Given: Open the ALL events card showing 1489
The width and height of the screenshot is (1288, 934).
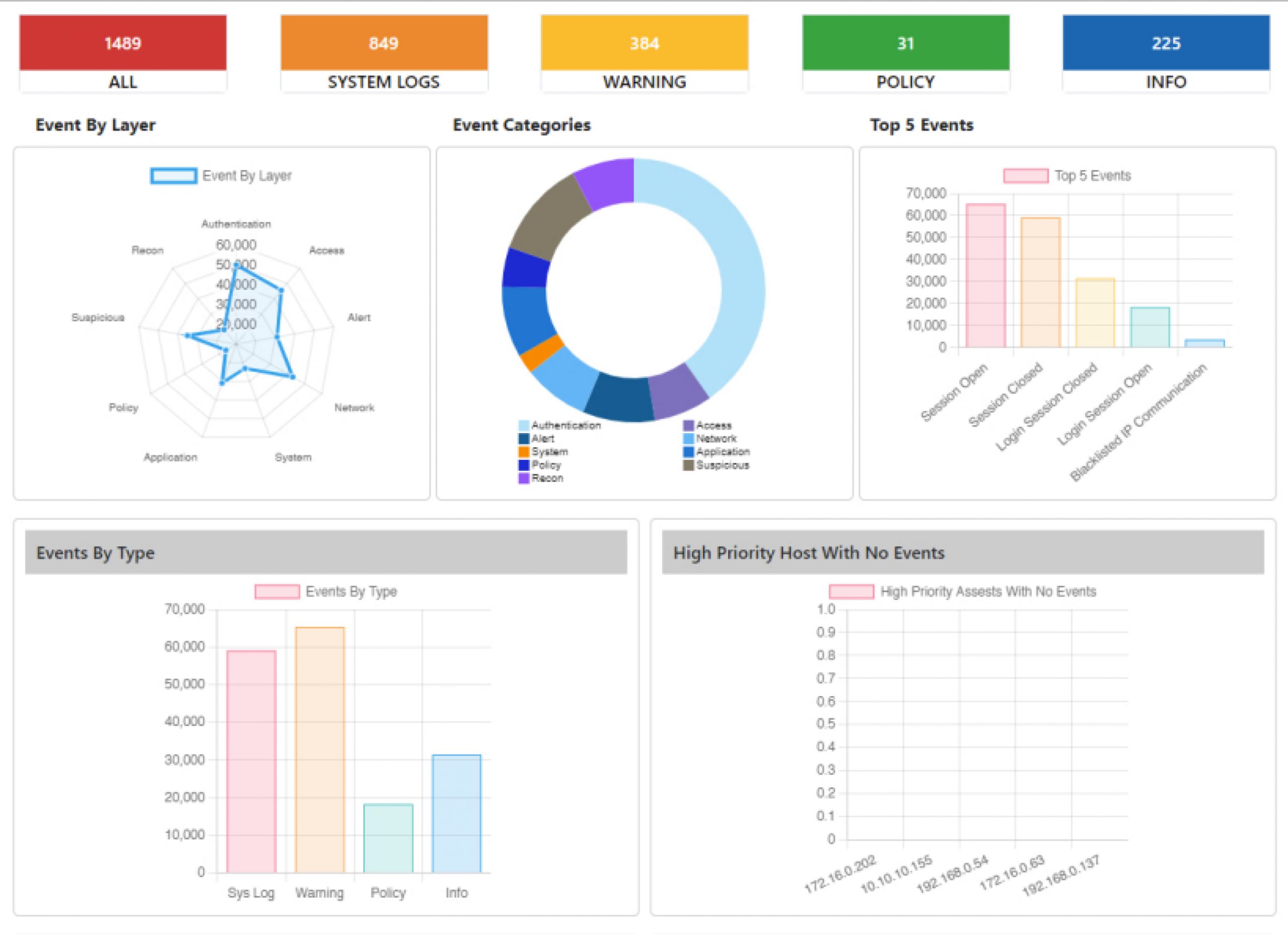Looking at the screenshot, I should (123, 53).
